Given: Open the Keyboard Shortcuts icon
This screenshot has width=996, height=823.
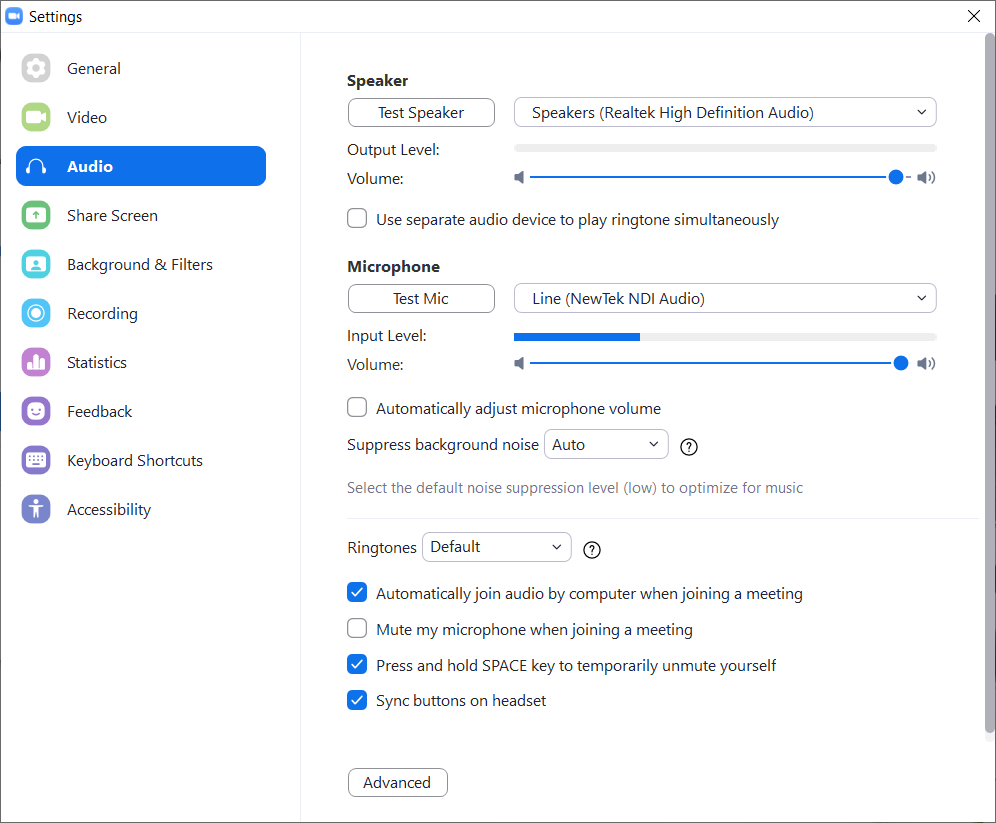Looking at the screenshot, I should pos(36,460).
